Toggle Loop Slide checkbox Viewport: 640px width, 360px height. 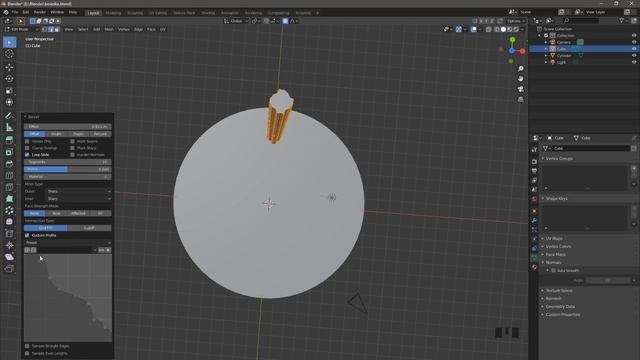pyautogui.click(x=27, y=155)
